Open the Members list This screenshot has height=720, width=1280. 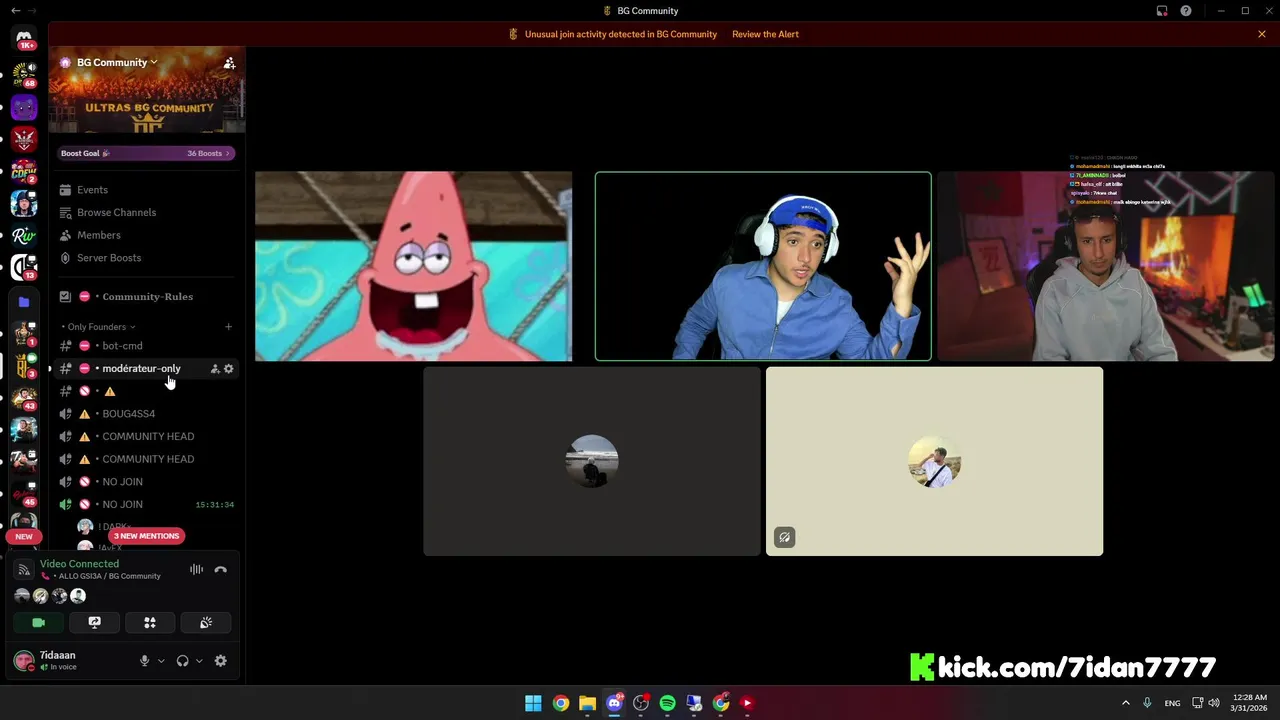(98, 235)
